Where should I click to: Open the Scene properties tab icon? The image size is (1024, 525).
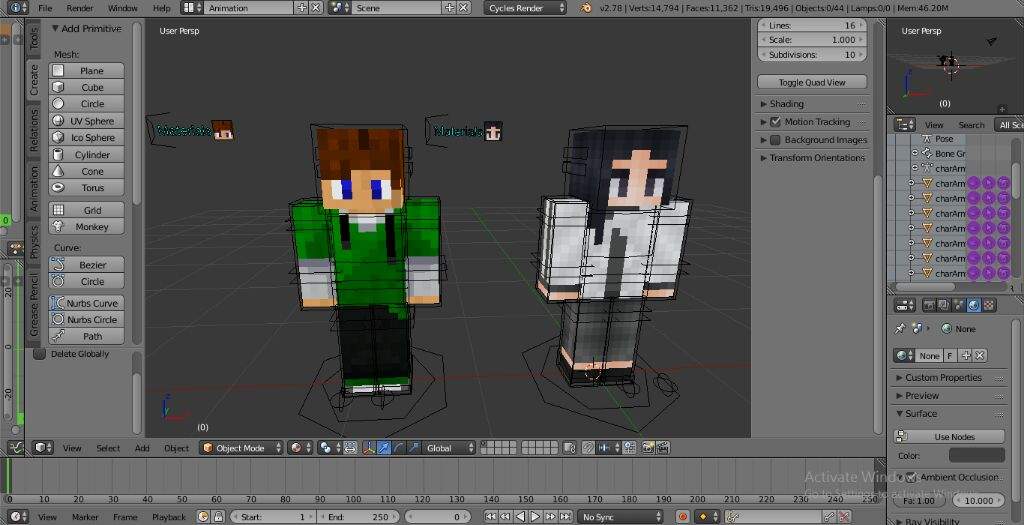point(959,305)
